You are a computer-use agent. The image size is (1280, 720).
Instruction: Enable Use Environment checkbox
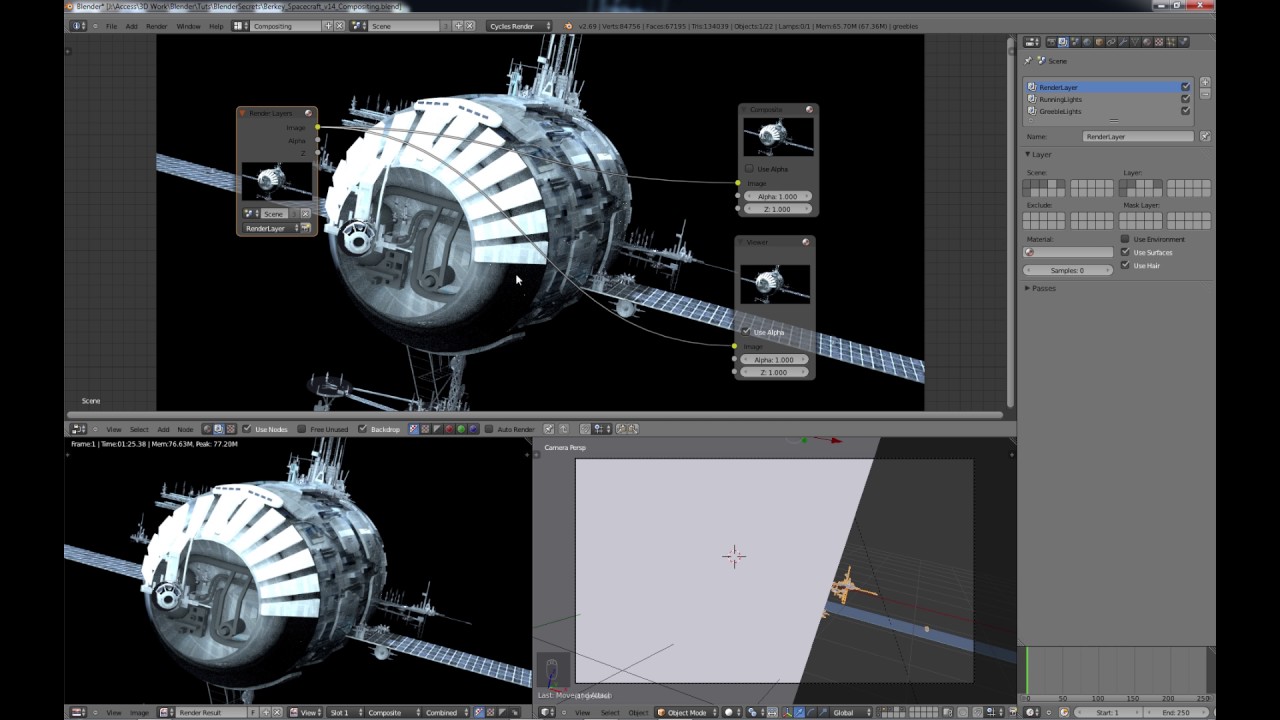click(1125, 239)
